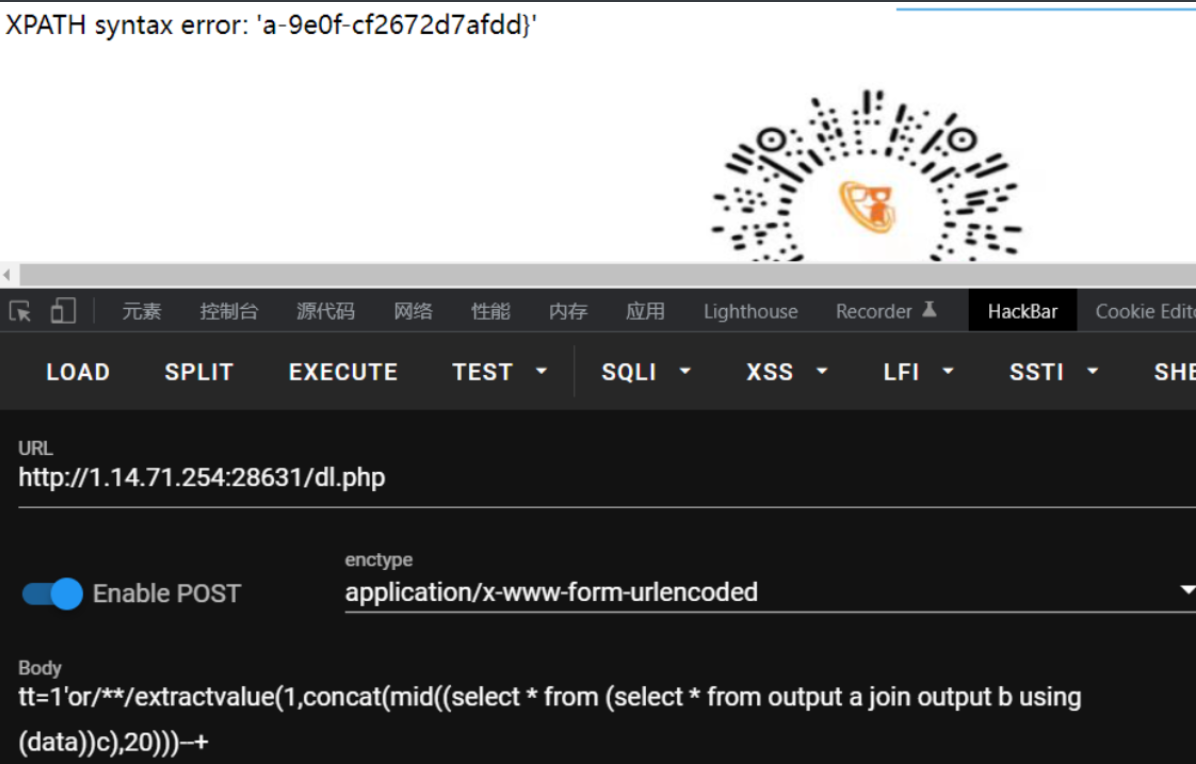Toggle the device toolbar icon

click(63, 311)
